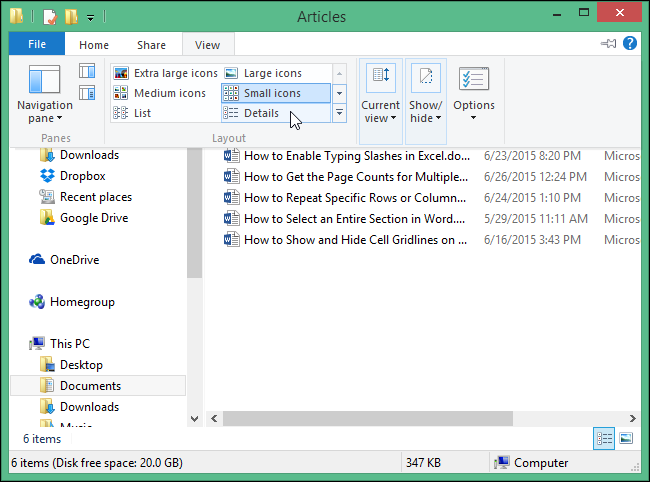Select OneDrive in navigation pane
Screen dimensions: 650x482
[64, 260]
